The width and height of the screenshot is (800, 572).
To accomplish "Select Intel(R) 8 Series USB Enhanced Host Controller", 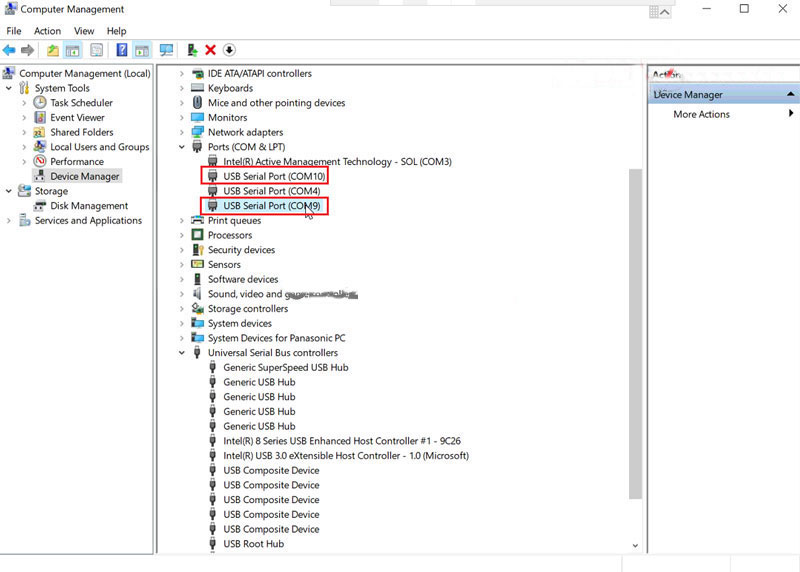I will point(342,441).
